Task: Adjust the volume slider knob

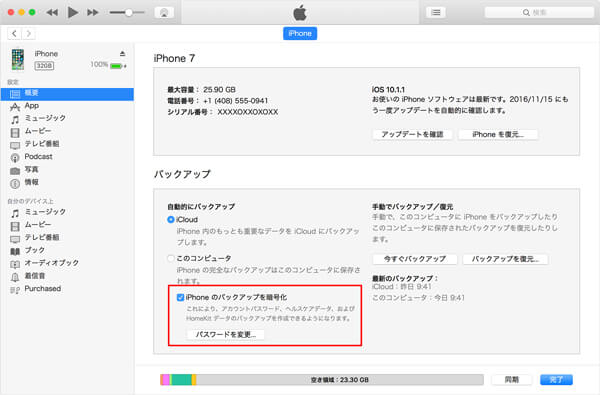Action: (x=129, y=13)
